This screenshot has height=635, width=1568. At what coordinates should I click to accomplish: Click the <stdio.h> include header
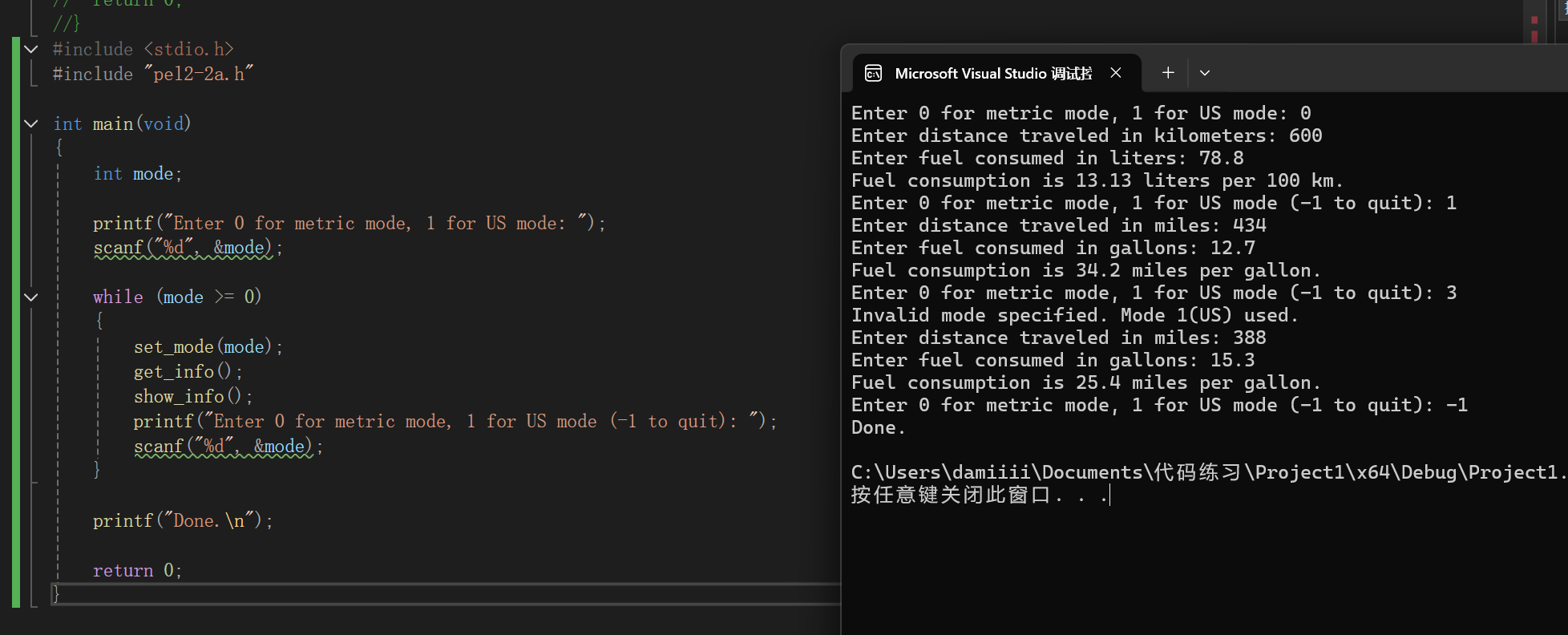tap(189, 50)
